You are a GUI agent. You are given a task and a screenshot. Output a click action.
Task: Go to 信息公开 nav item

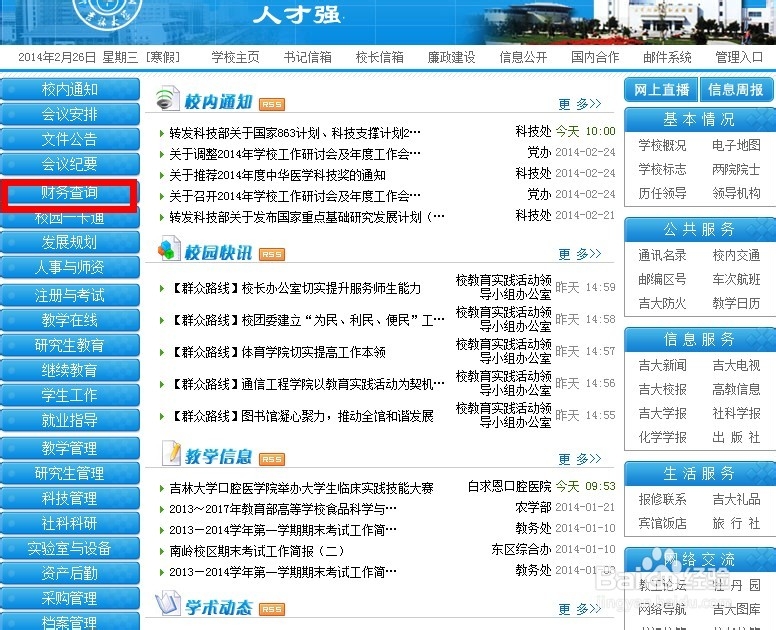point(523,57)
